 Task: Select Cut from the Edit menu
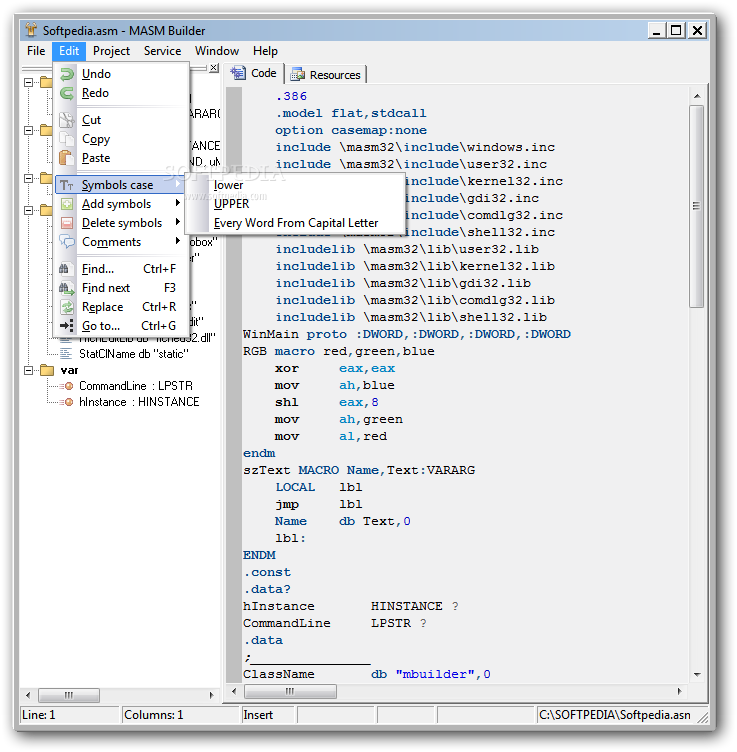click(x=120, y=120)
